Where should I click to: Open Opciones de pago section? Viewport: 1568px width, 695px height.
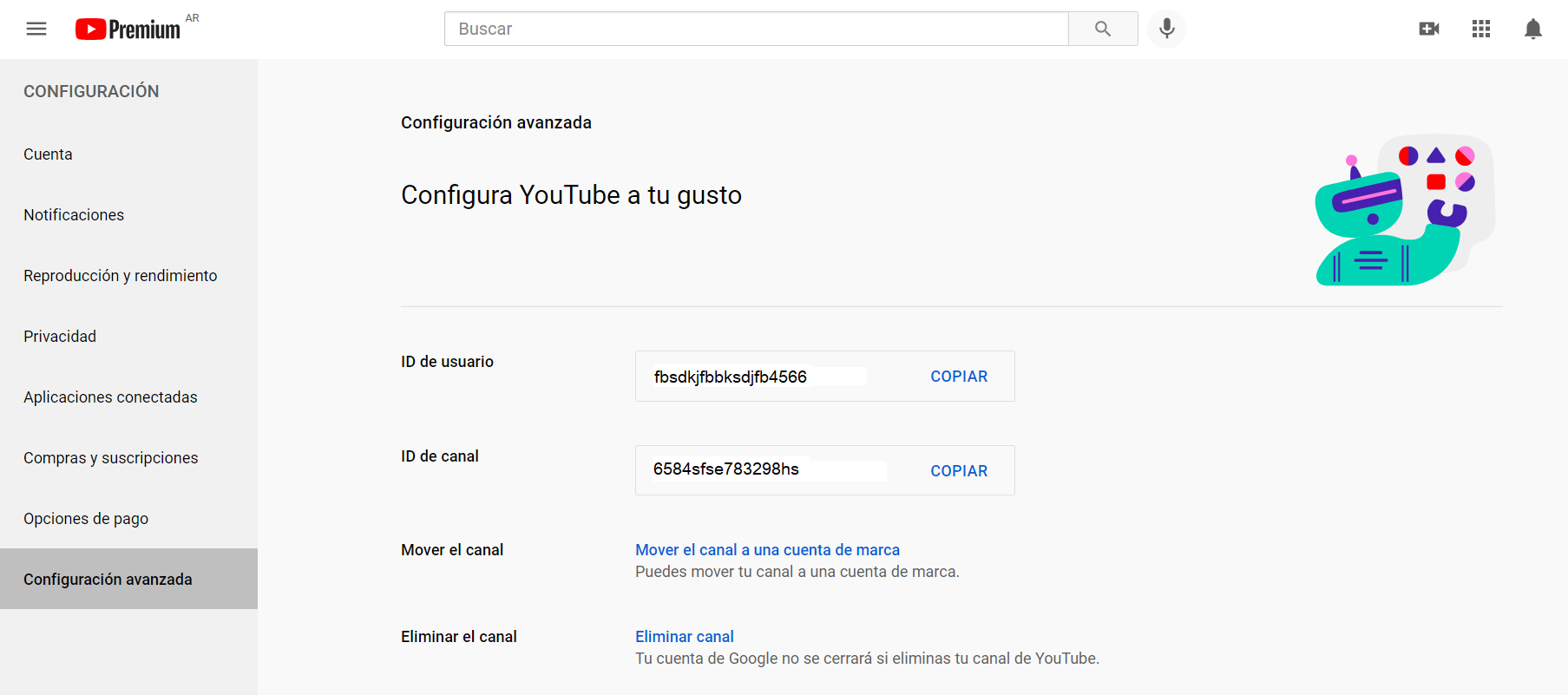pyautogui.click(x=128, y=518)
